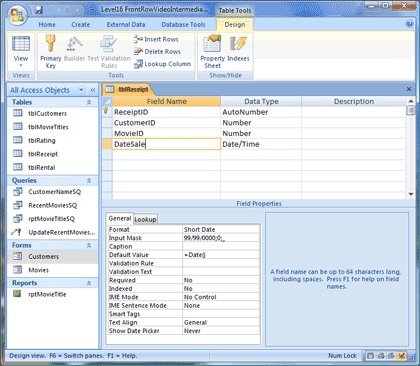This screenshot has height=366, width=420.
Task: Collapse the Forms group
Action: coord(89,245)
